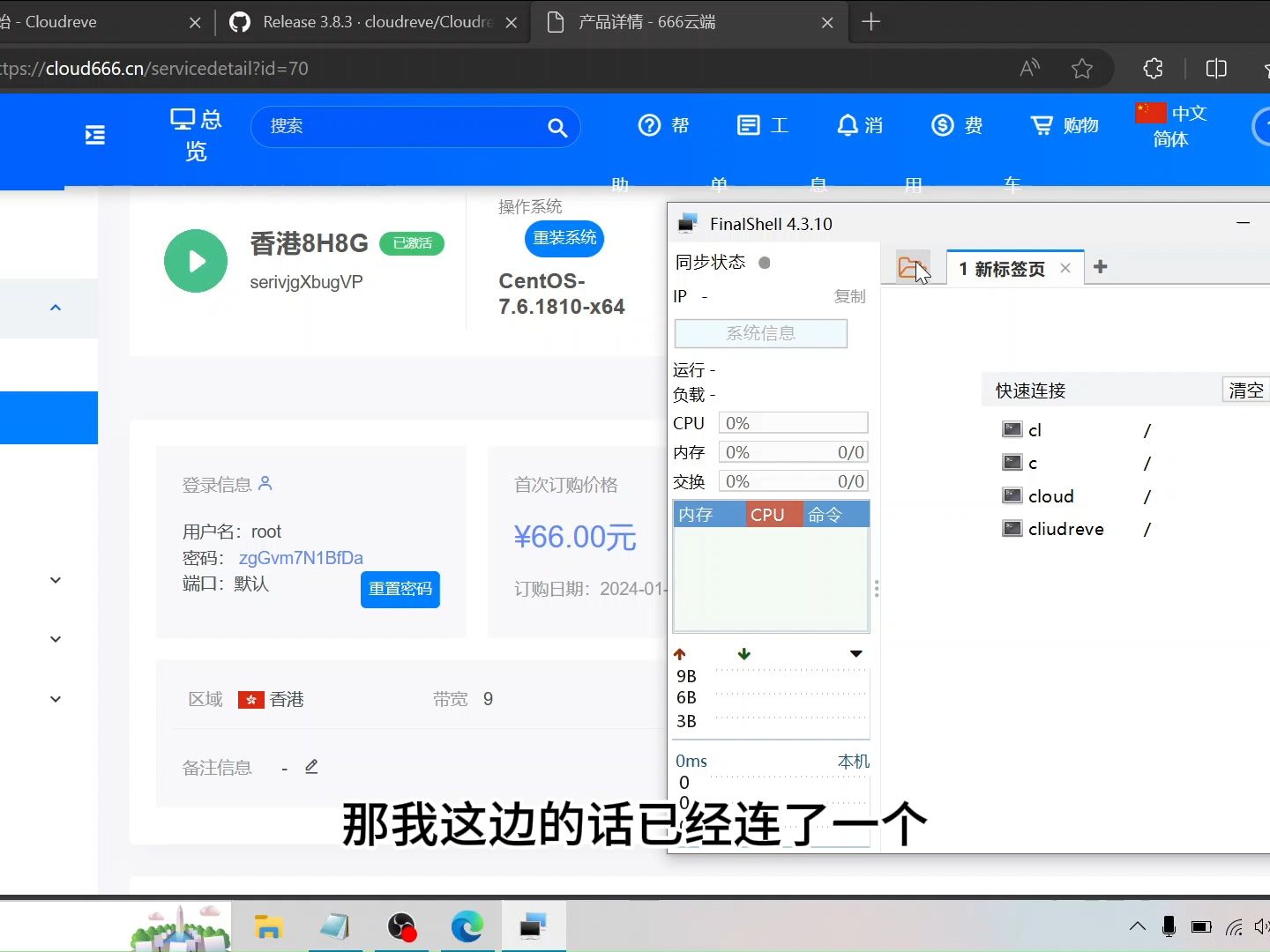Collapse the sidebar section with the up chevron

click(x=56, y=308)
